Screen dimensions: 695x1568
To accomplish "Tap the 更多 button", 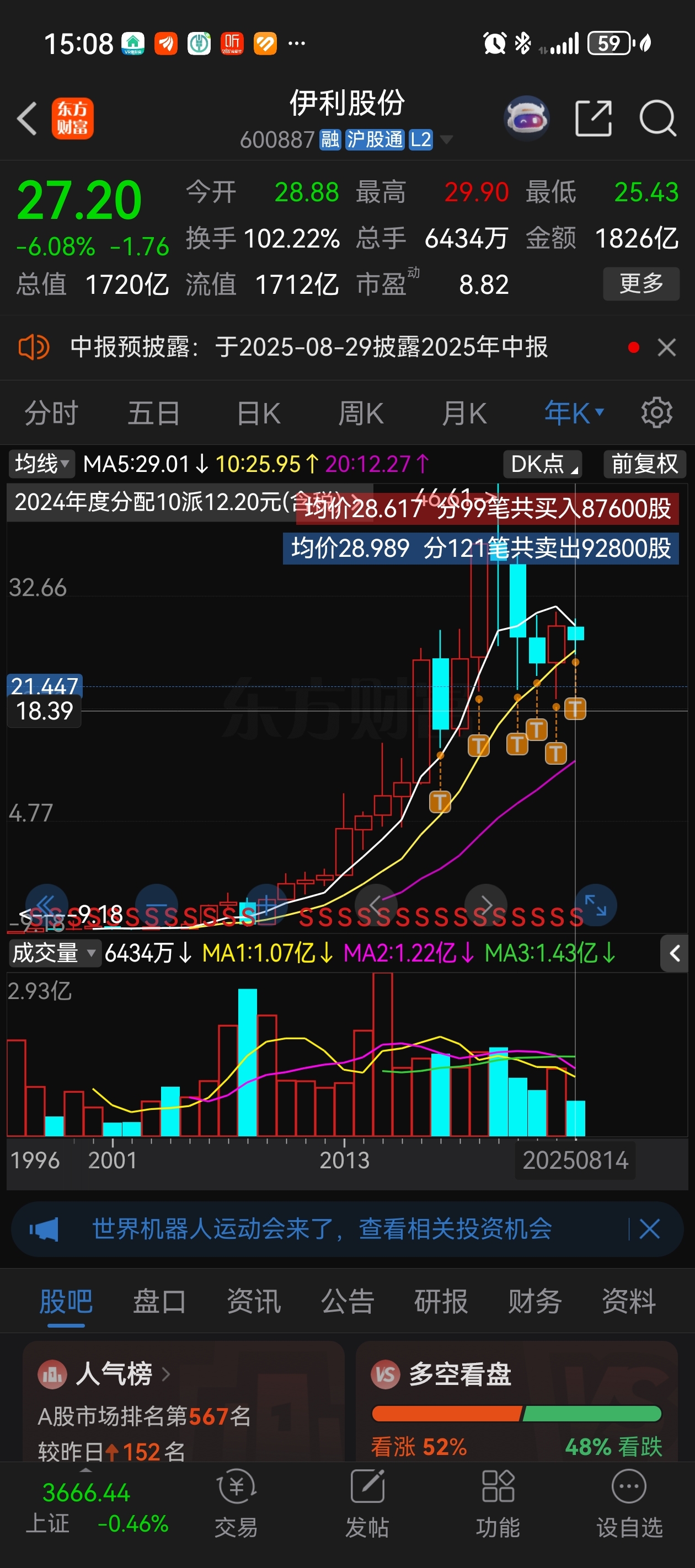I will (641, 283).
